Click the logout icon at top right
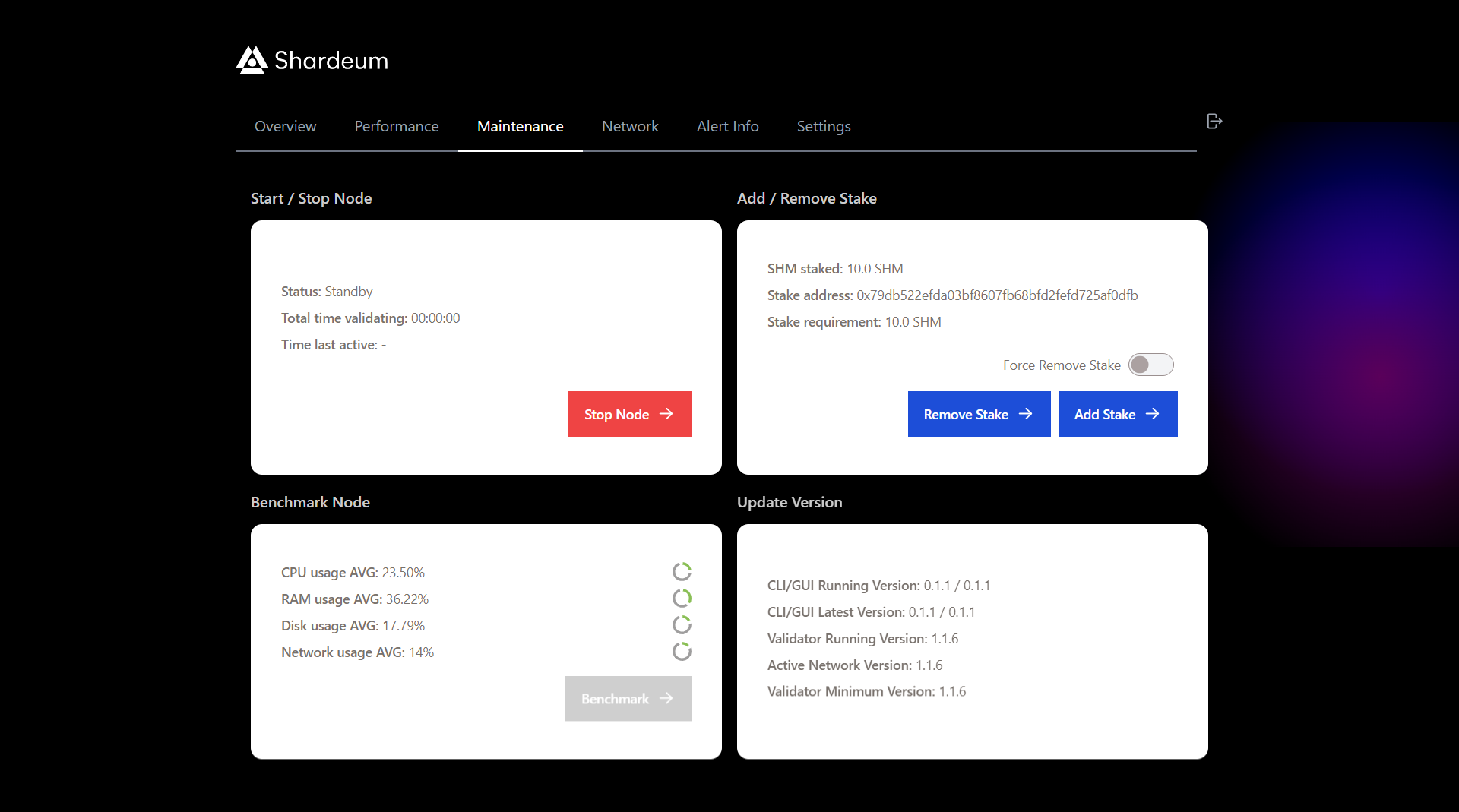This screenshot has width=1459, height=812. click(1214, 121)
